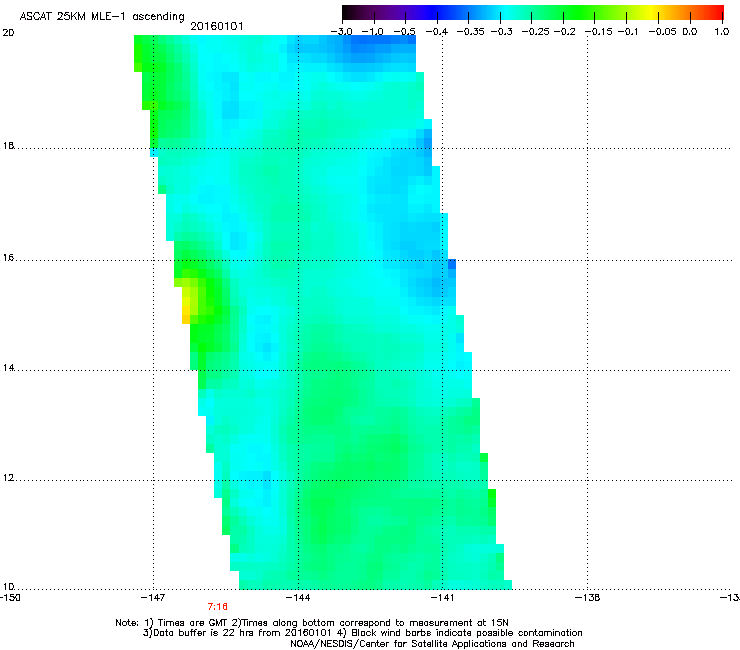Click the color bar label "-0.25"
Screen dimensions: 740x650
pos(536,32)
